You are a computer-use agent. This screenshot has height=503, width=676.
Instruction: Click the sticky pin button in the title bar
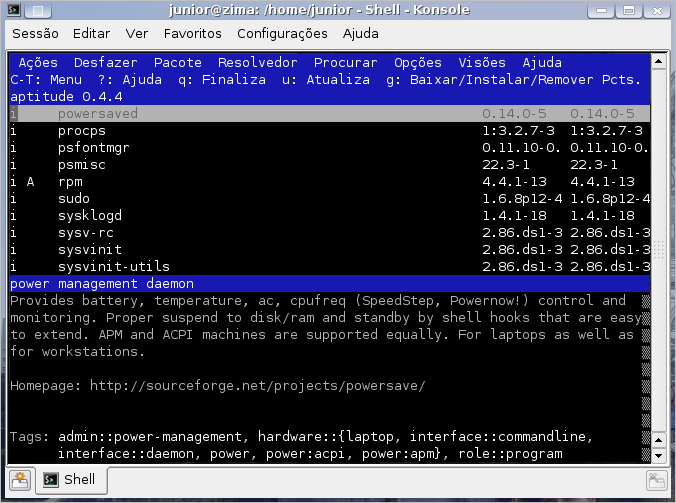(x=38, y=10)
